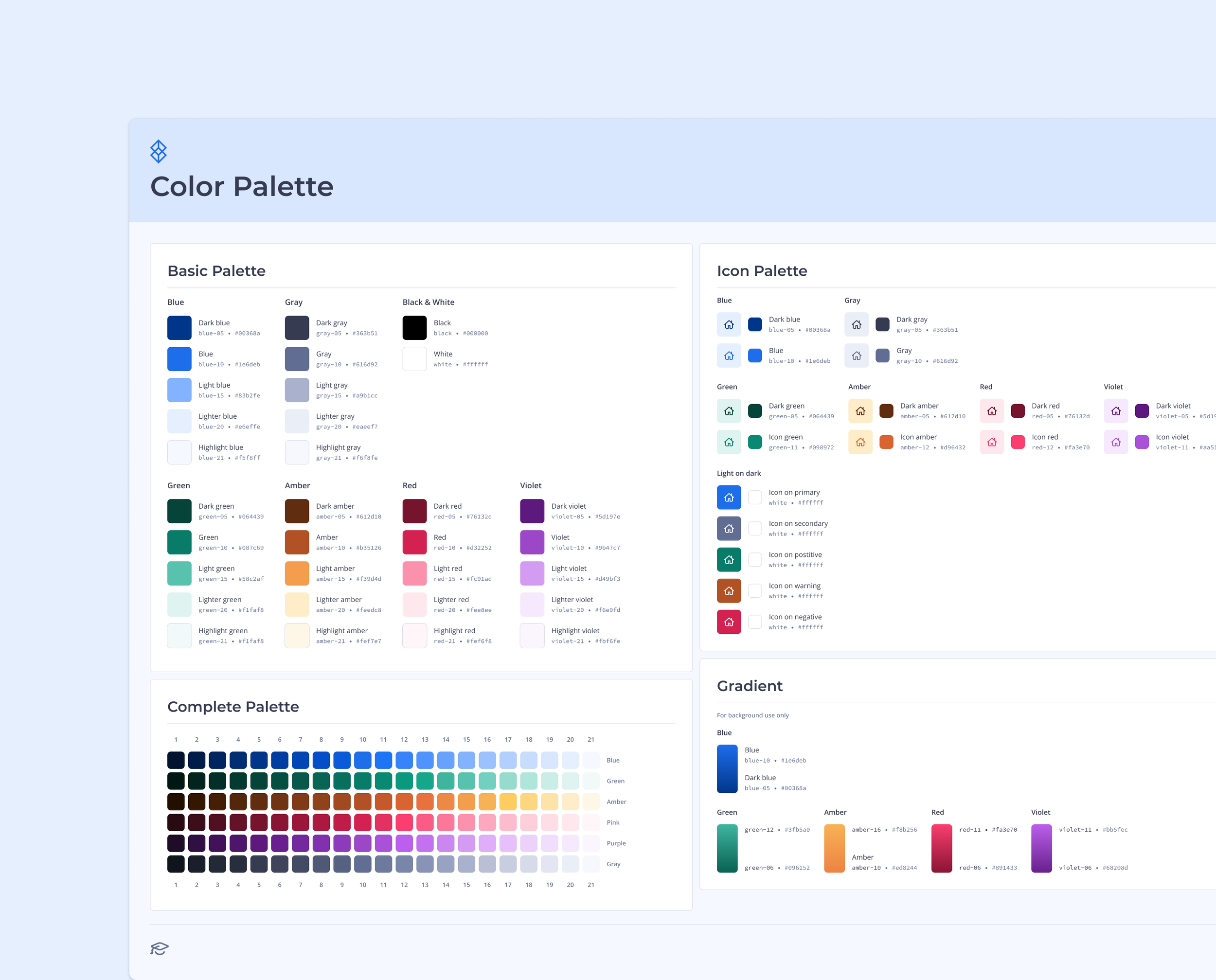
Task: Click the Basic Palette heading
Action: tap(216, 271)
